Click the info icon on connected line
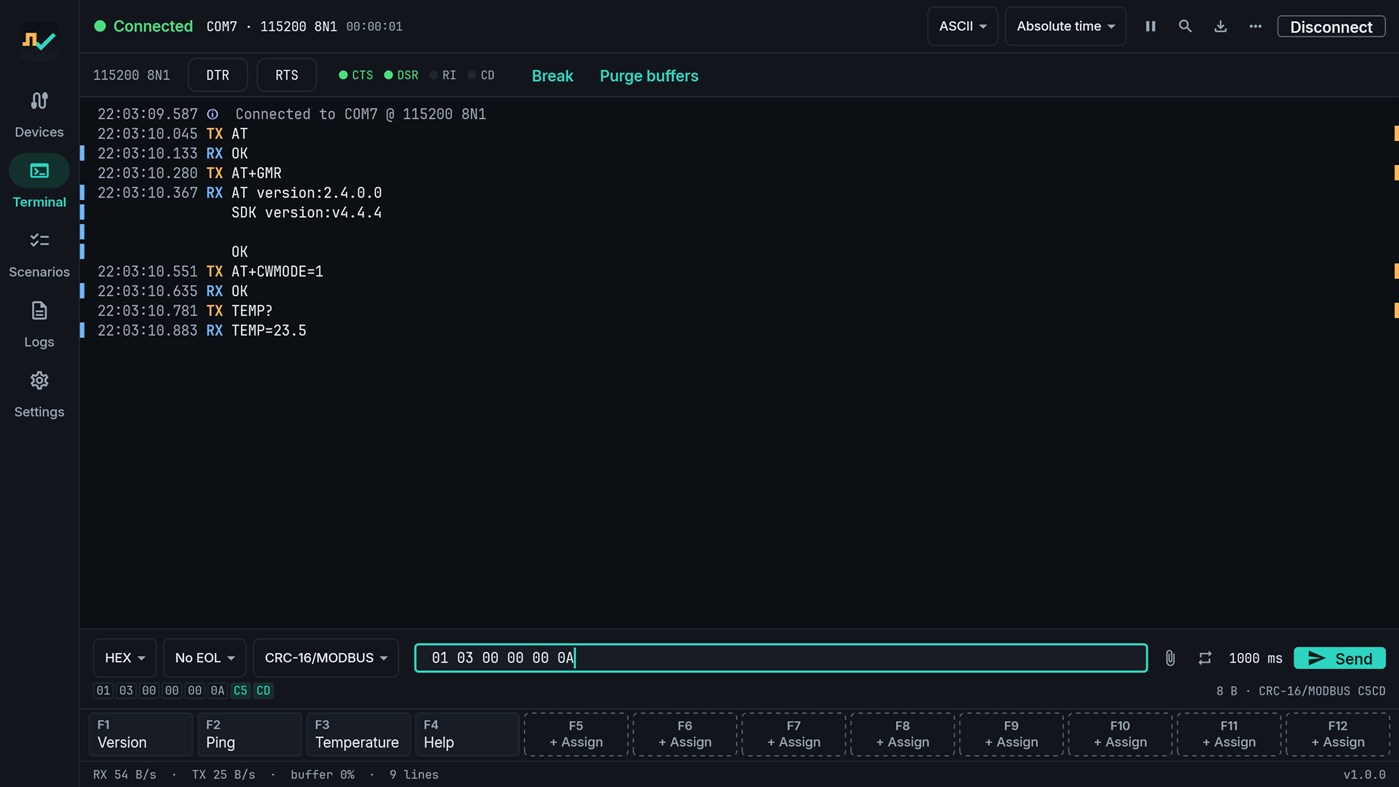 [212, 114]
